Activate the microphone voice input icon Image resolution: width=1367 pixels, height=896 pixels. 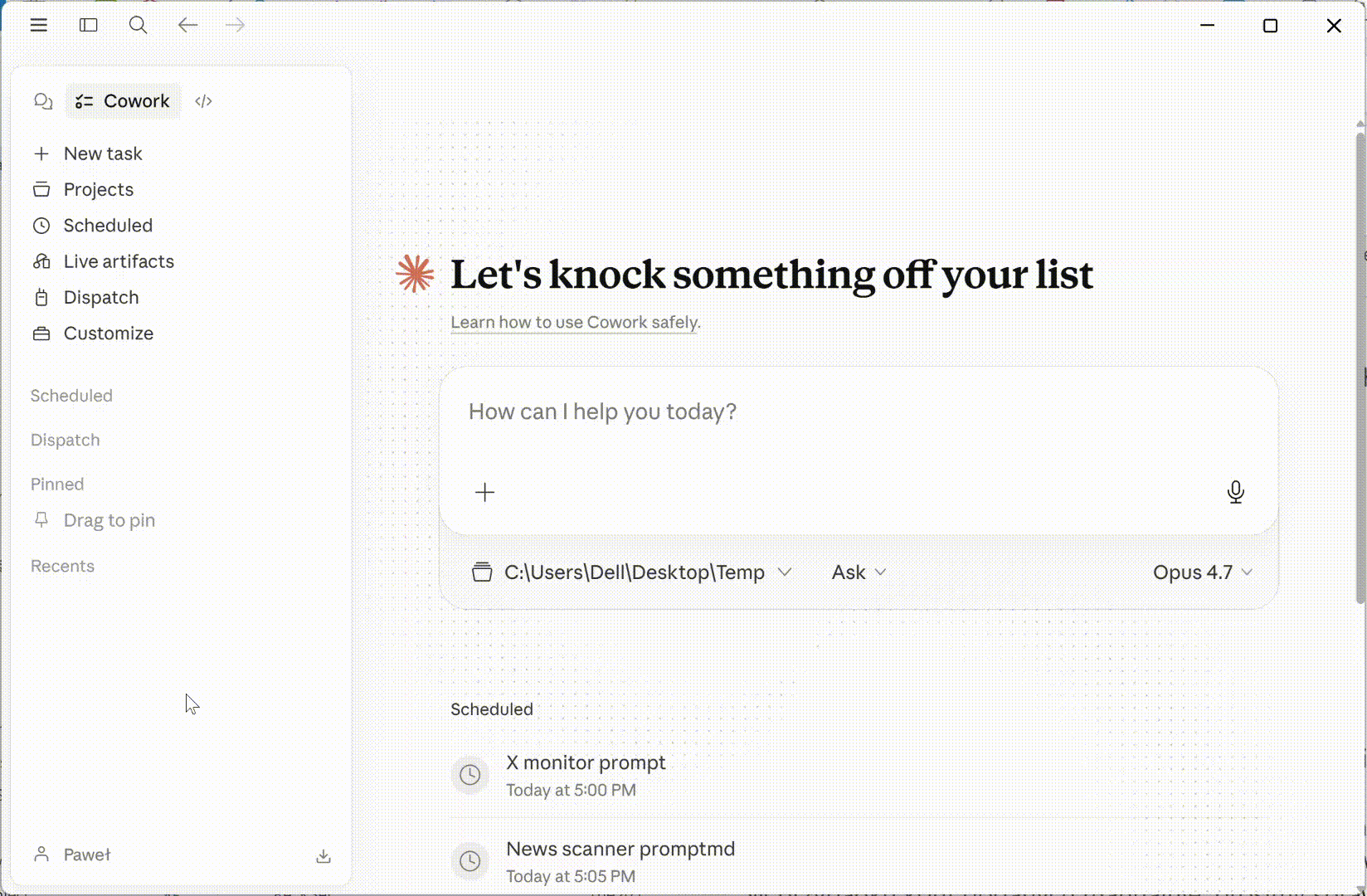coord(1235,492)
